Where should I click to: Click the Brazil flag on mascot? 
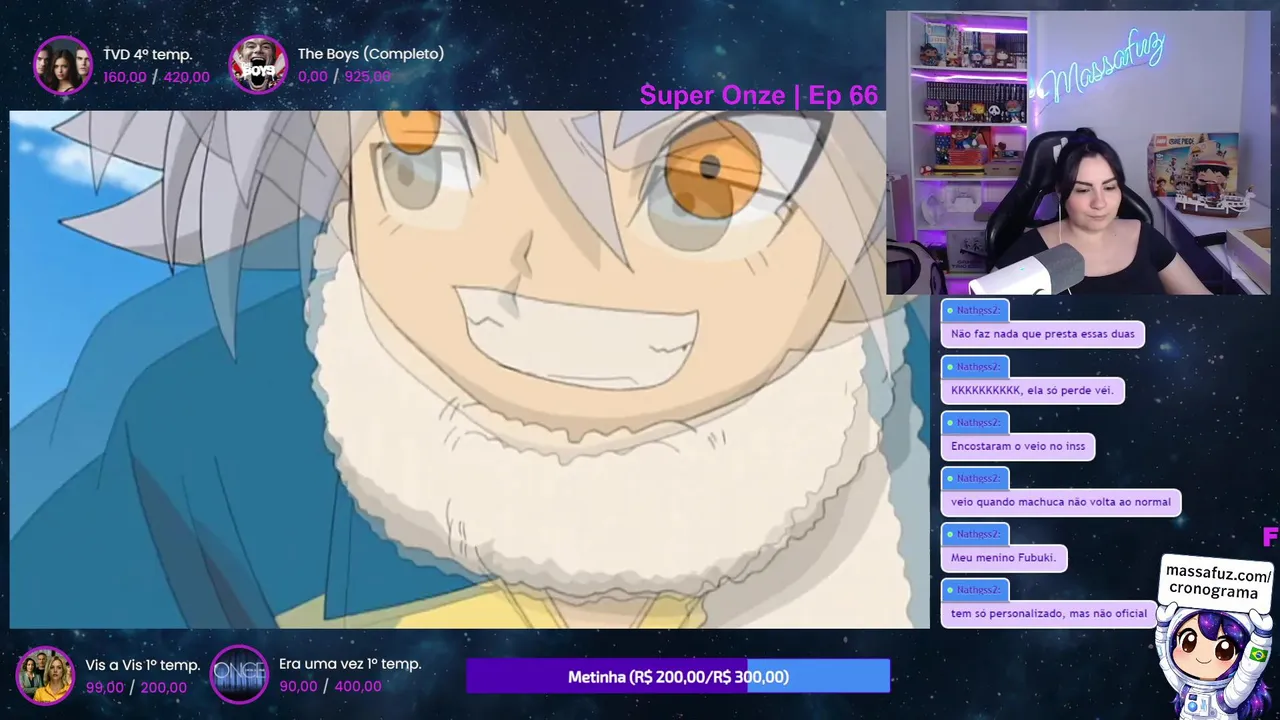(x=1258, y=655)
